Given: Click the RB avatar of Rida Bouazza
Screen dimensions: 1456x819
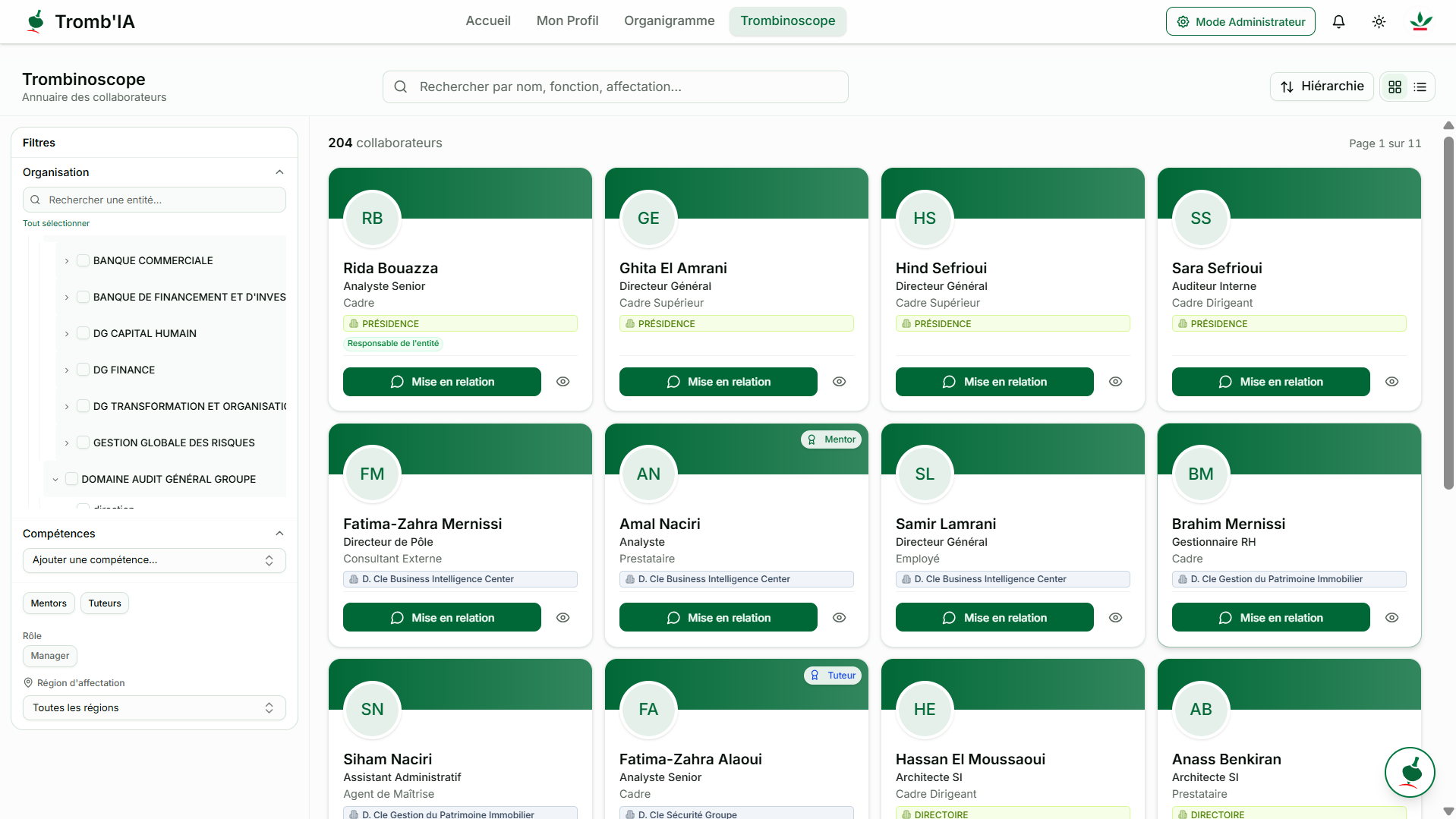Looking at the screenshot, I should (372, 219).
